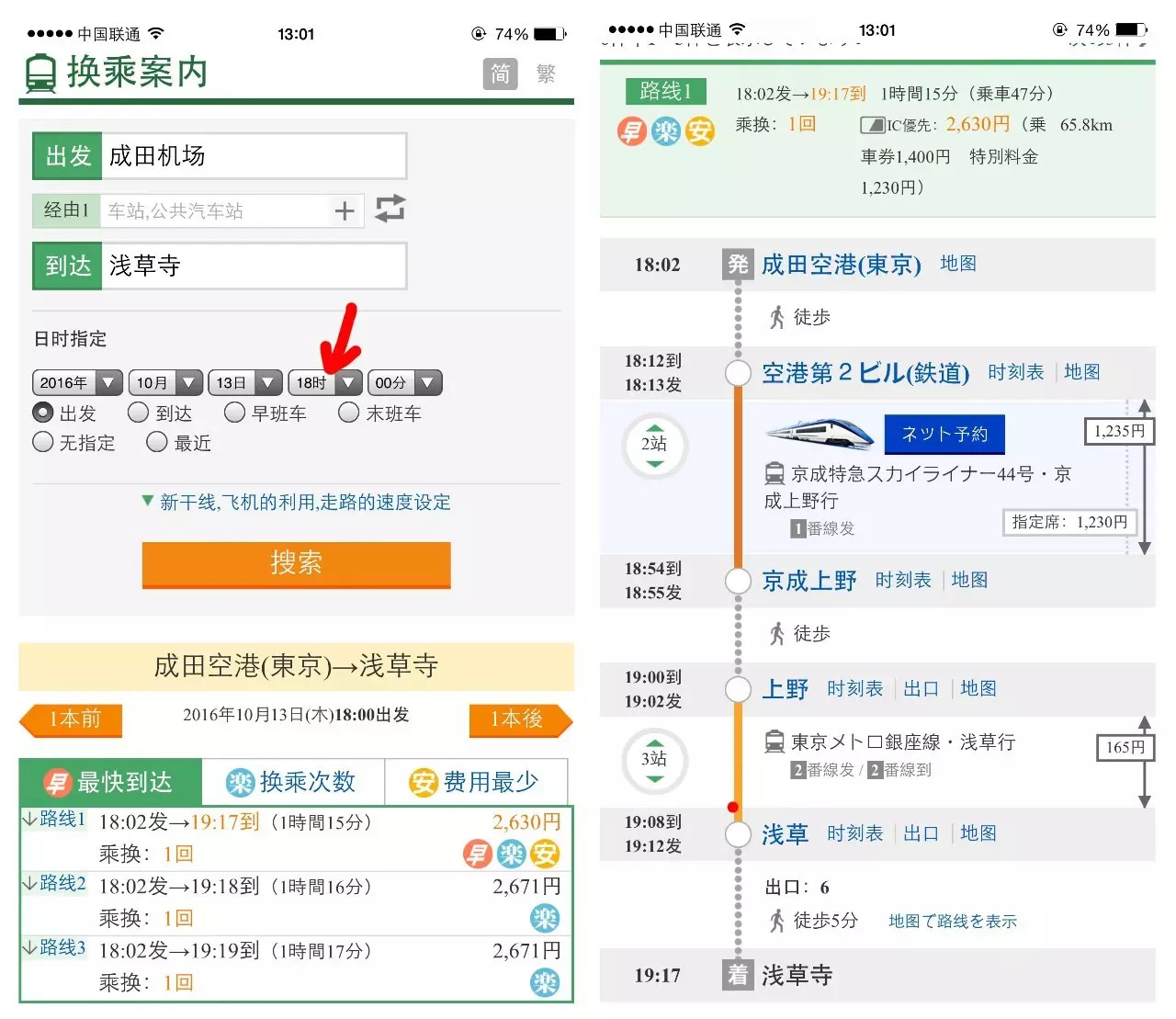Expand the 2站 intermediate stop list
Viewport: 1176px width, 1019px height.
[x=653, y=447]
